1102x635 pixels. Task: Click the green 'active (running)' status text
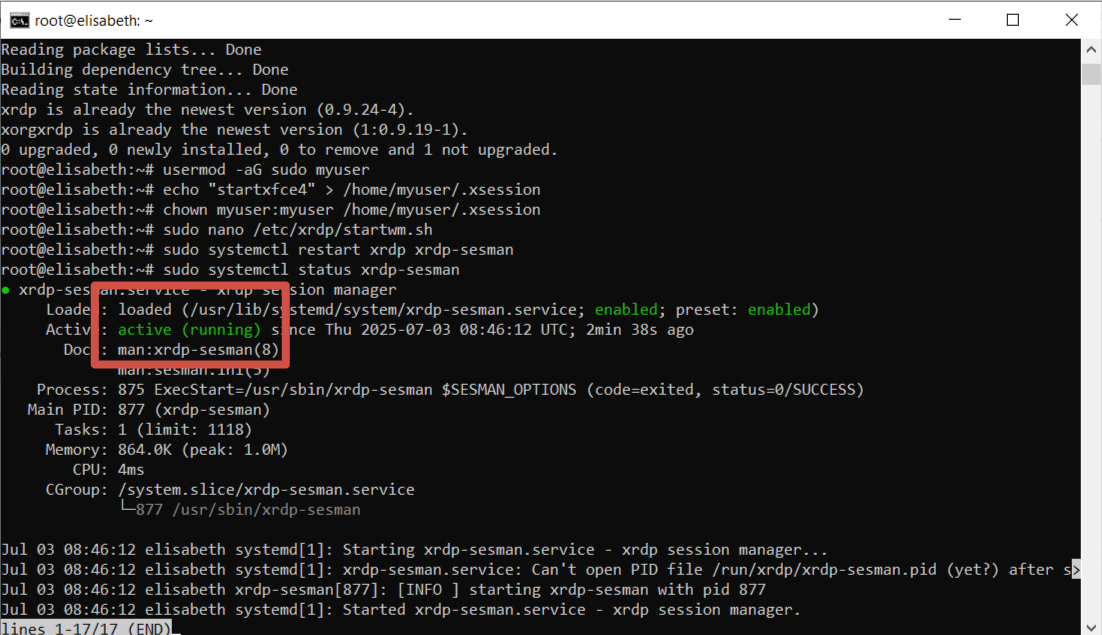[189, 330]
